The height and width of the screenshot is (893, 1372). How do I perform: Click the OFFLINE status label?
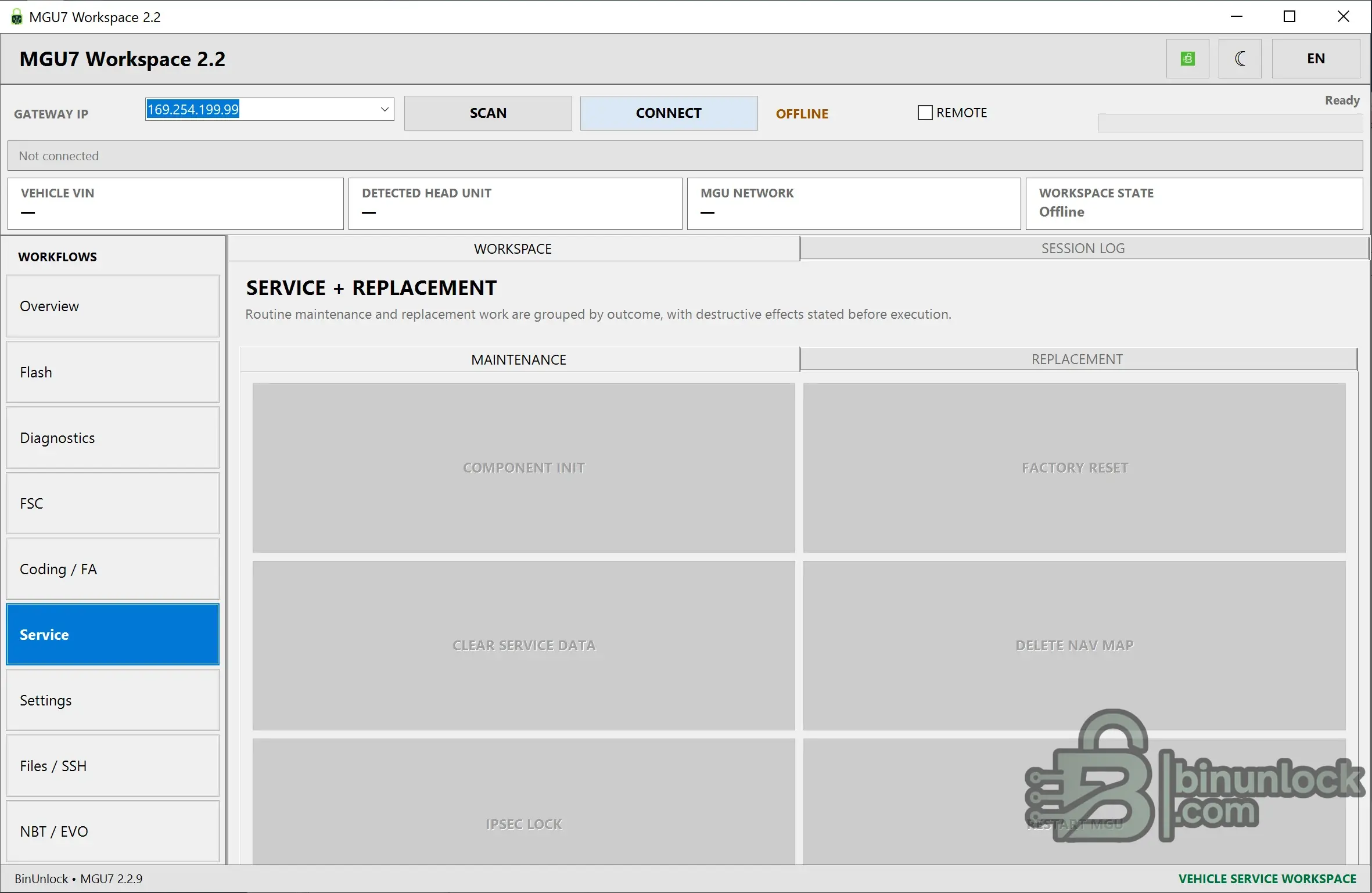(x=802, y=114)
